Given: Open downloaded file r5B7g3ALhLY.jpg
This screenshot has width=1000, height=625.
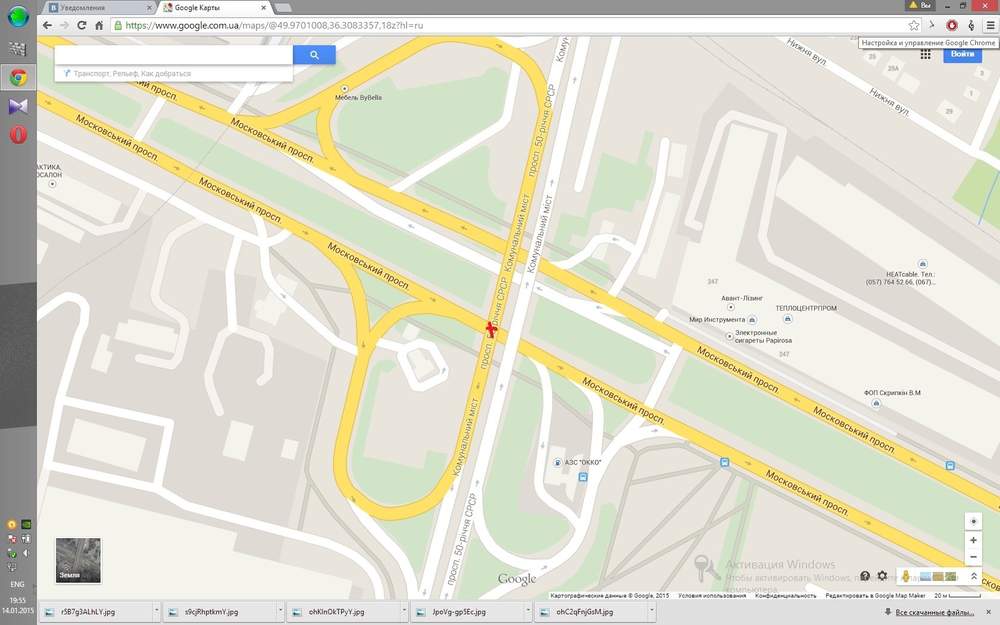Looking at the screenshot, I should [96, 612].
